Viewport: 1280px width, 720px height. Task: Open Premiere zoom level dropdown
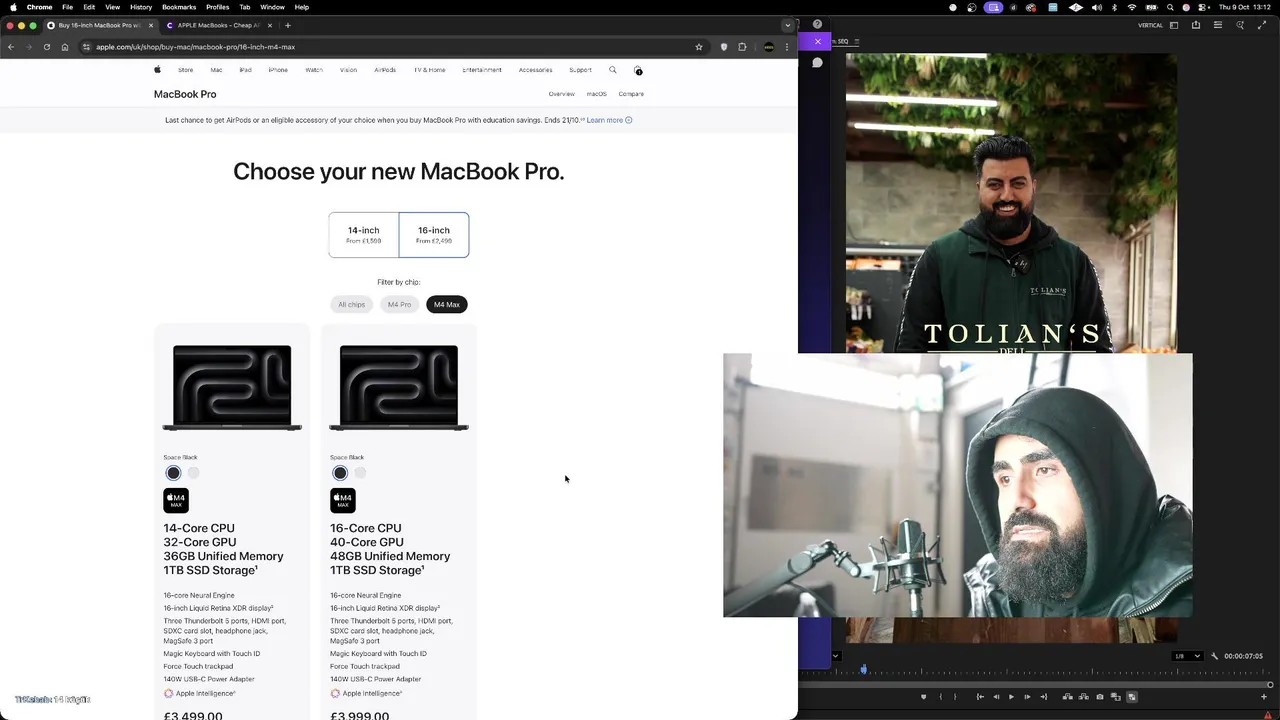click(x=836, y=656)
